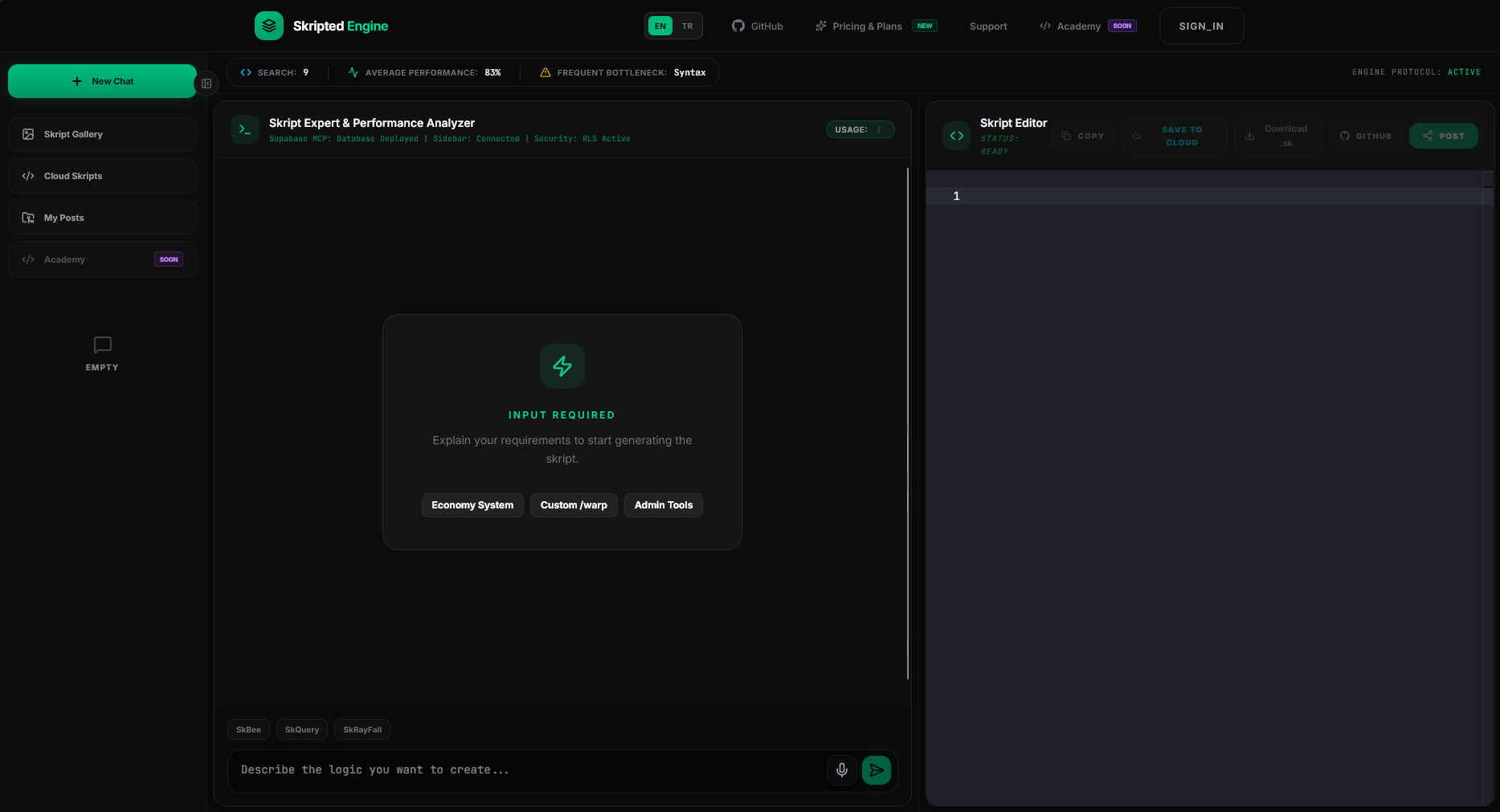Open Skript Gallery in the sidebar
This screenshot has width=1500, height=812.
coord(102,134)
